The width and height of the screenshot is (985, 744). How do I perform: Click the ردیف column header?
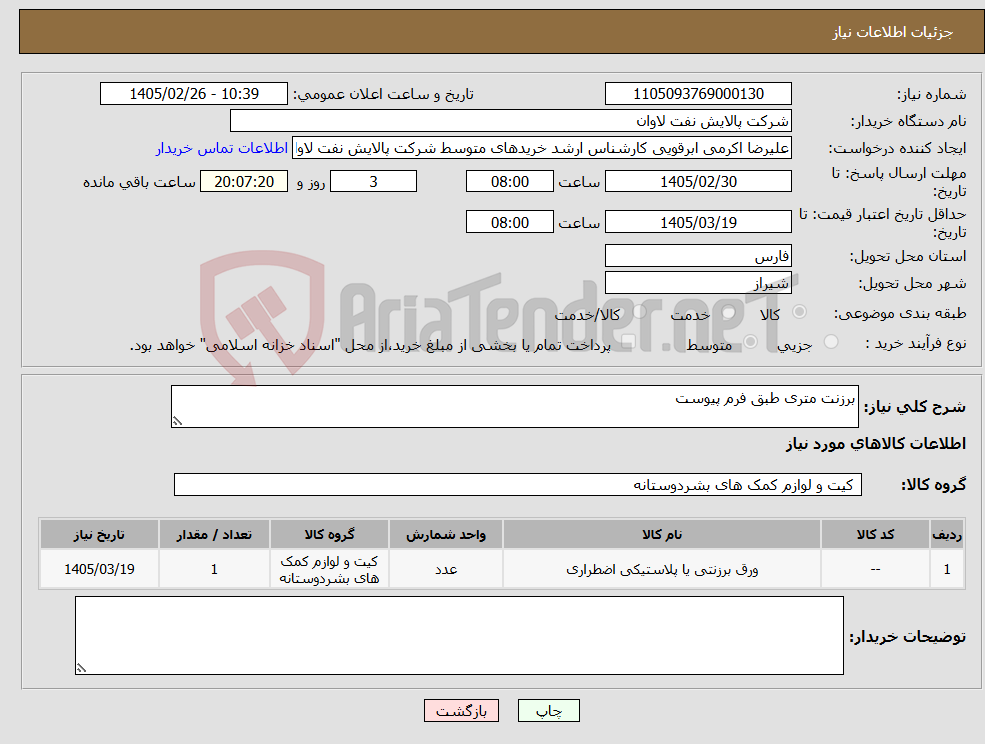click(x=947, y=534)
